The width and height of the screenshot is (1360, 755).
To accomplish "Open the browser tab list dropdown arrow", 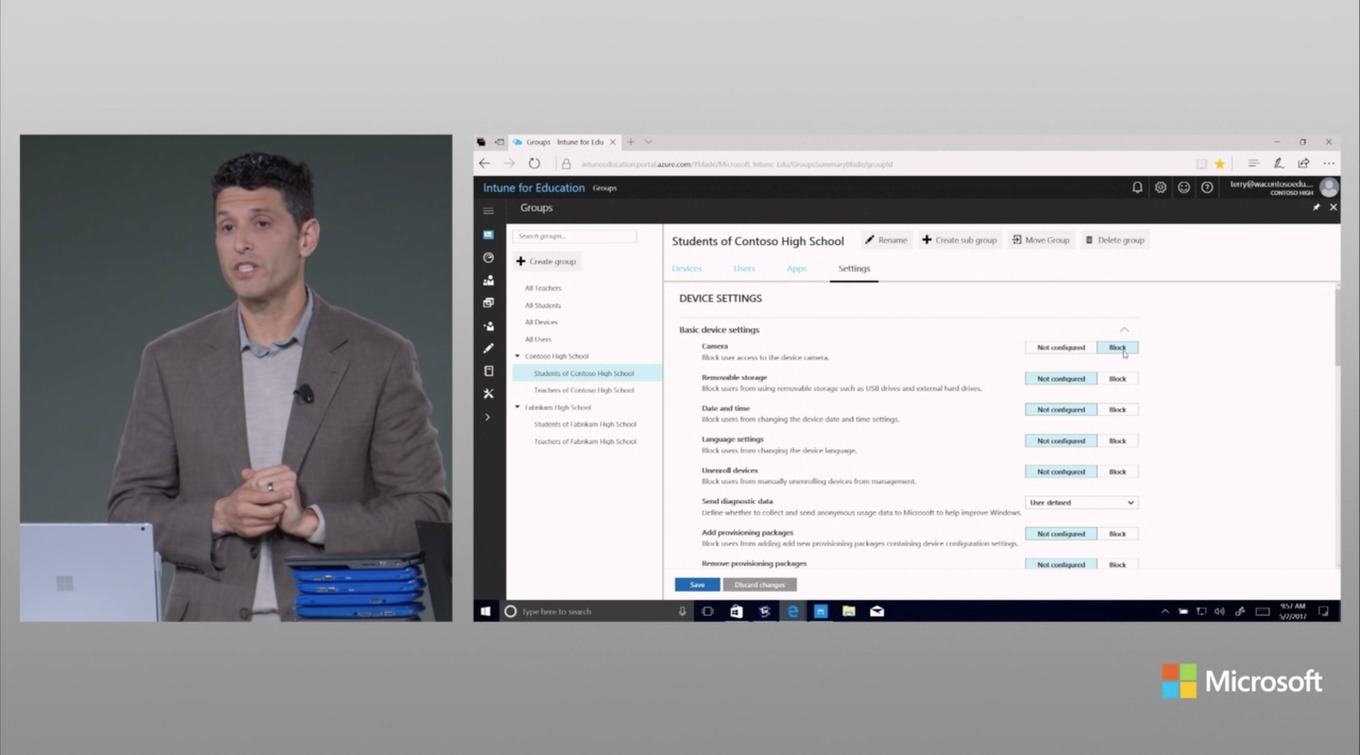I will pos(648,142).
